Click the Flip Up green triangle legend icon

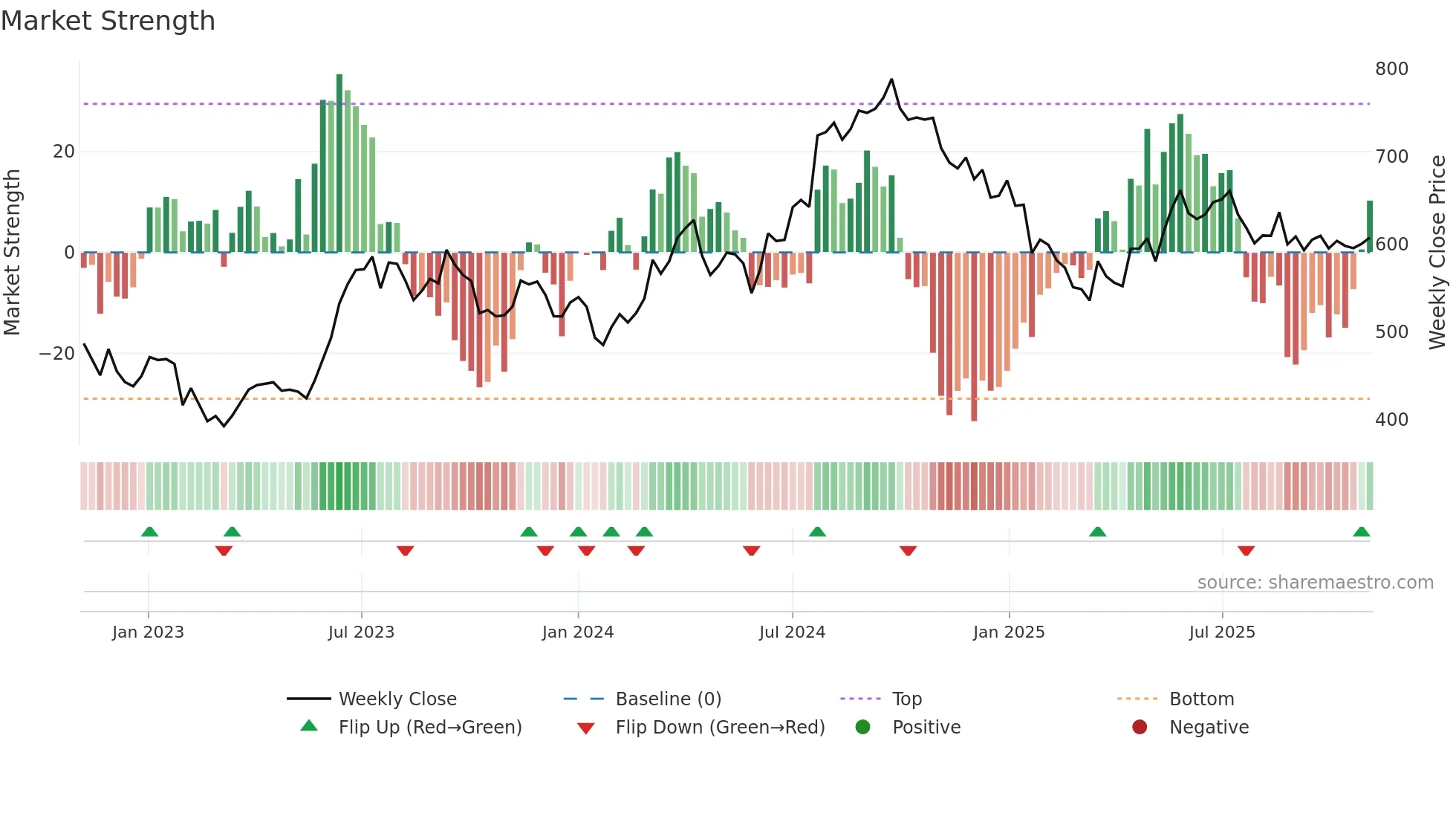coord(309,726)
